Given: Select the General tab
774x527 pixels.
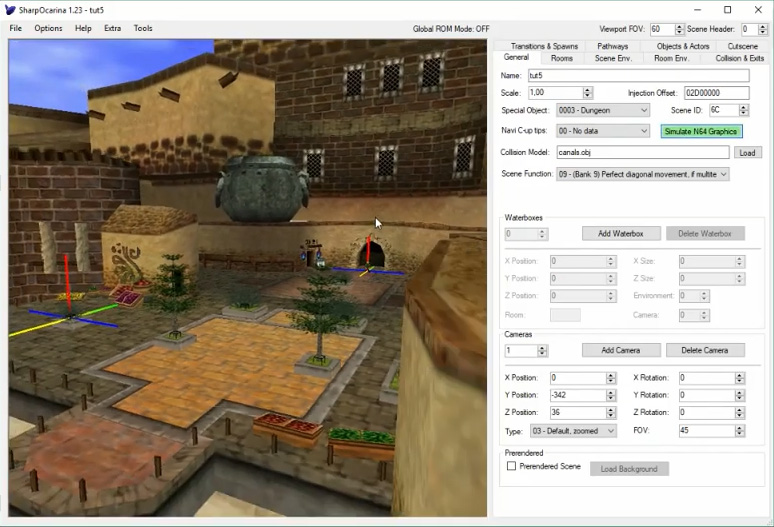Looking at the screenshot, I should tap(516, 57).
